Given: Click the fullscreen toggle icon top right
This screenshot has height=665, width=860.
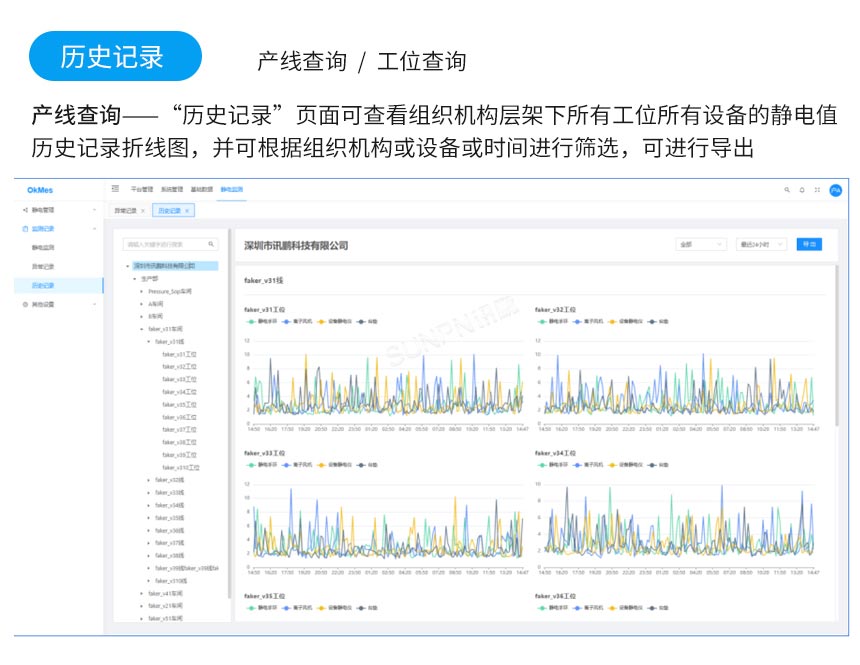Looking at the screenshot, I should 815,190.
